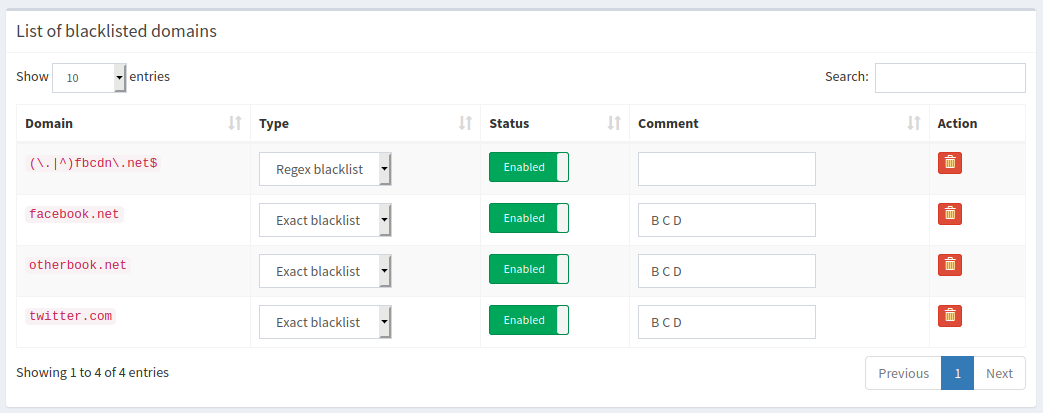This screenshot has width=1043, height=413.
Task: Go to page 1 in pagination
Action: (x=957, y=373)
